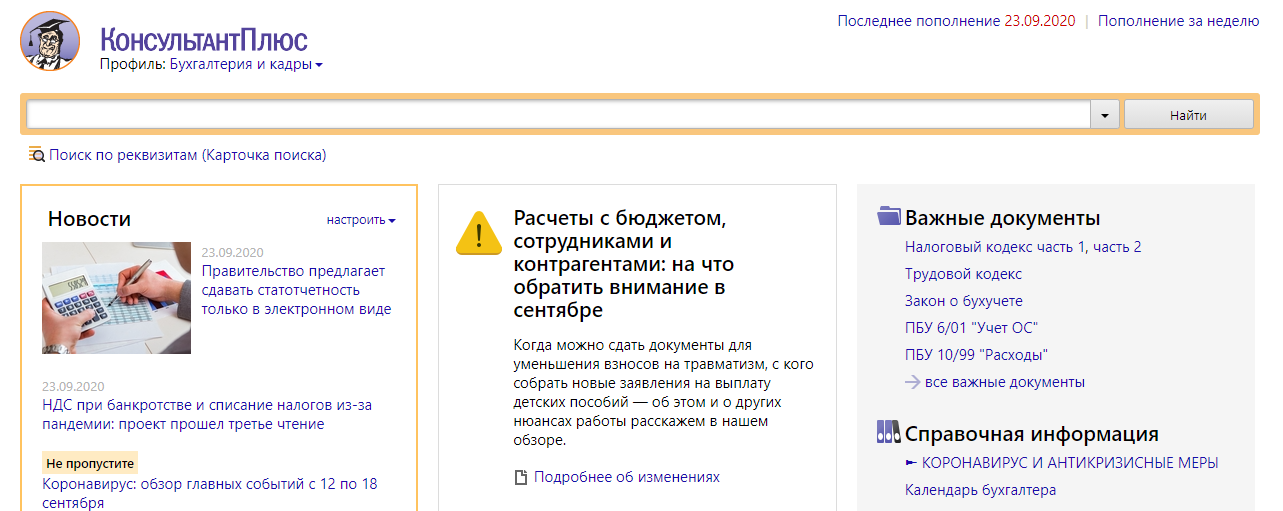This screenshot has width=1283, height=511.
Task: Click document icon beside Подробнее об изменениях
Action: [x=520, y=478]
